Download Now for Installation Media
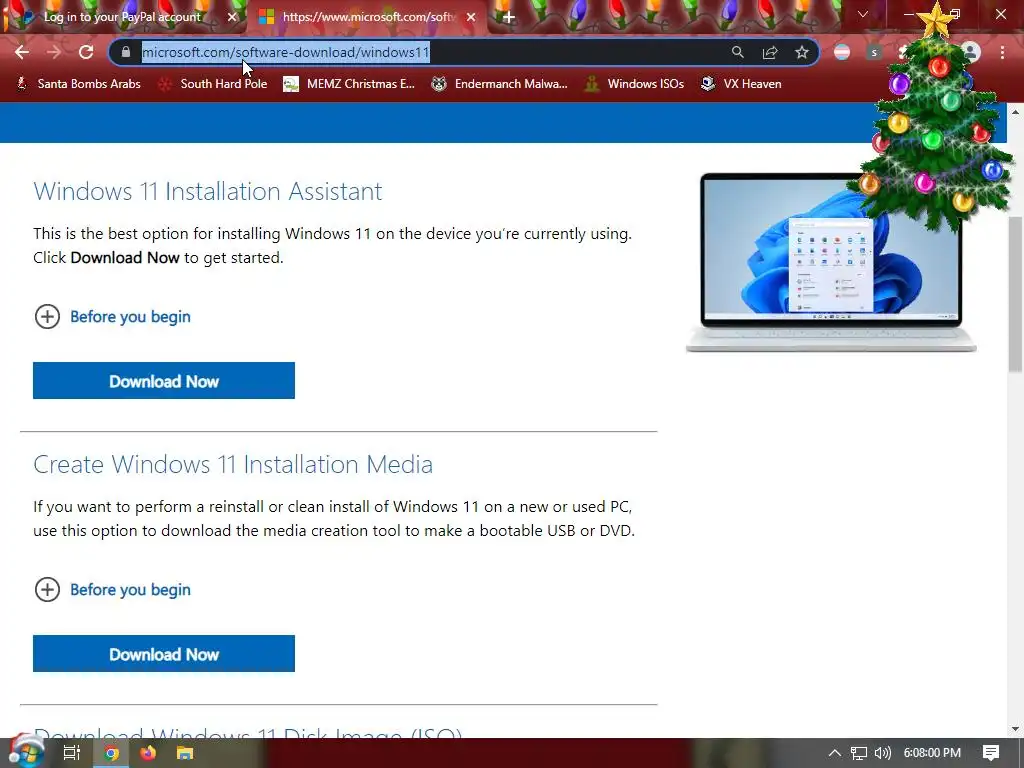 pyautogui.click(x=164, y=654)
